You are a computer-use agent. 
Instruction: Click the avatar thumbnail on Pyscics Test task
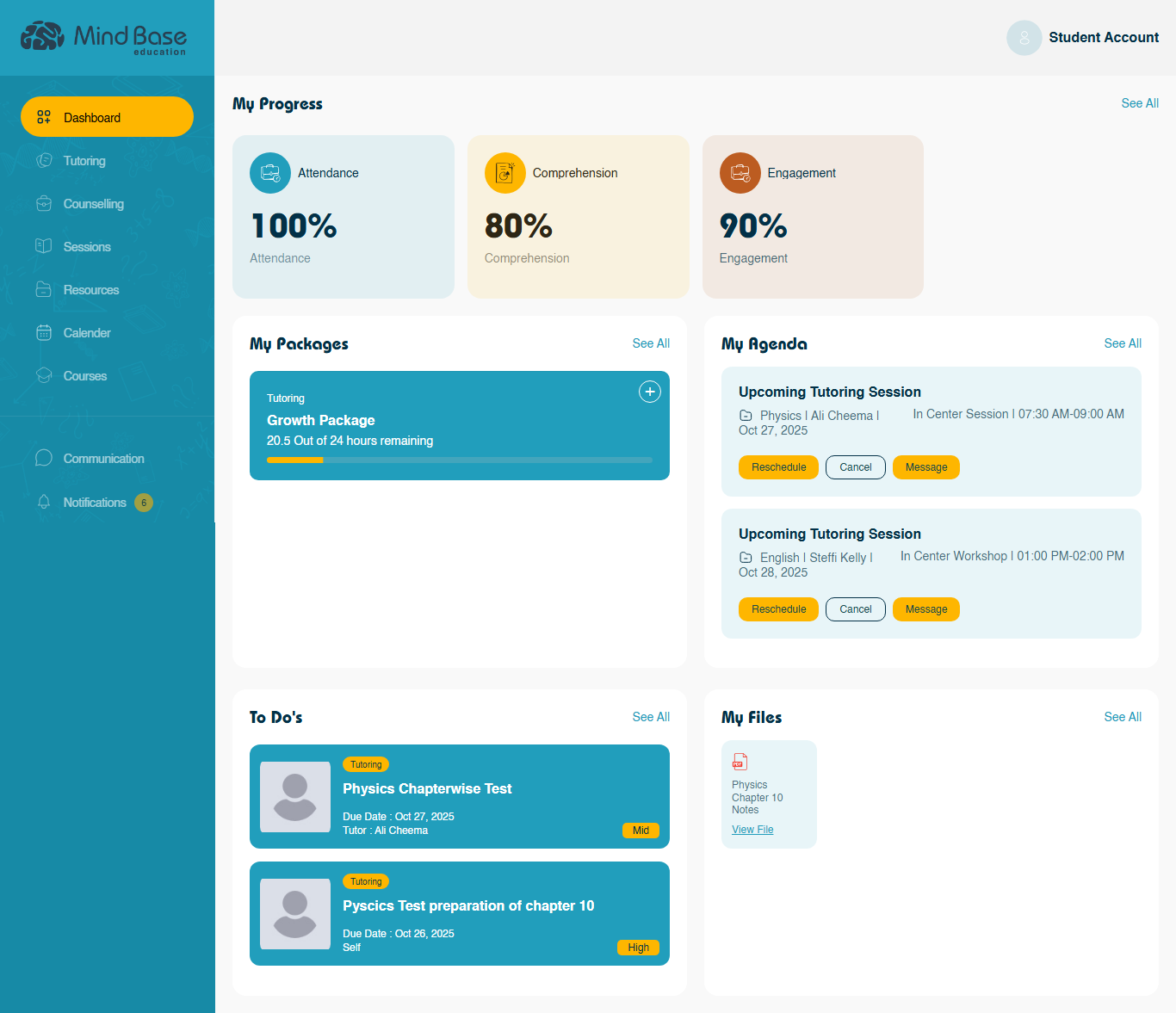coord(295,913)
